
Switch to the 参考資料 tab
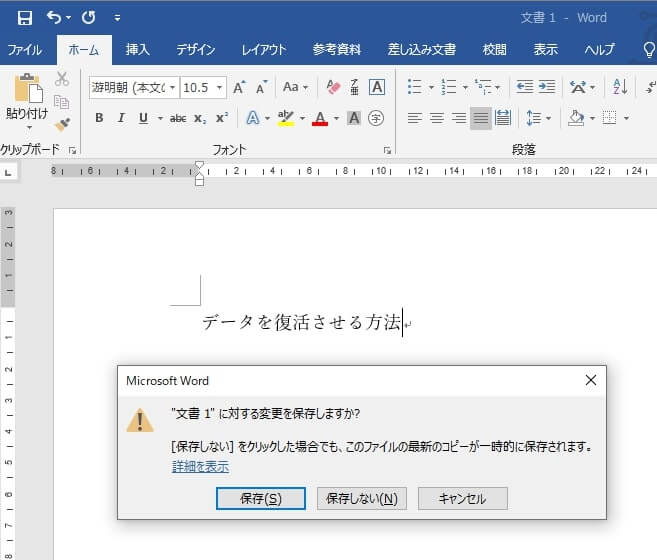point(336,50)
